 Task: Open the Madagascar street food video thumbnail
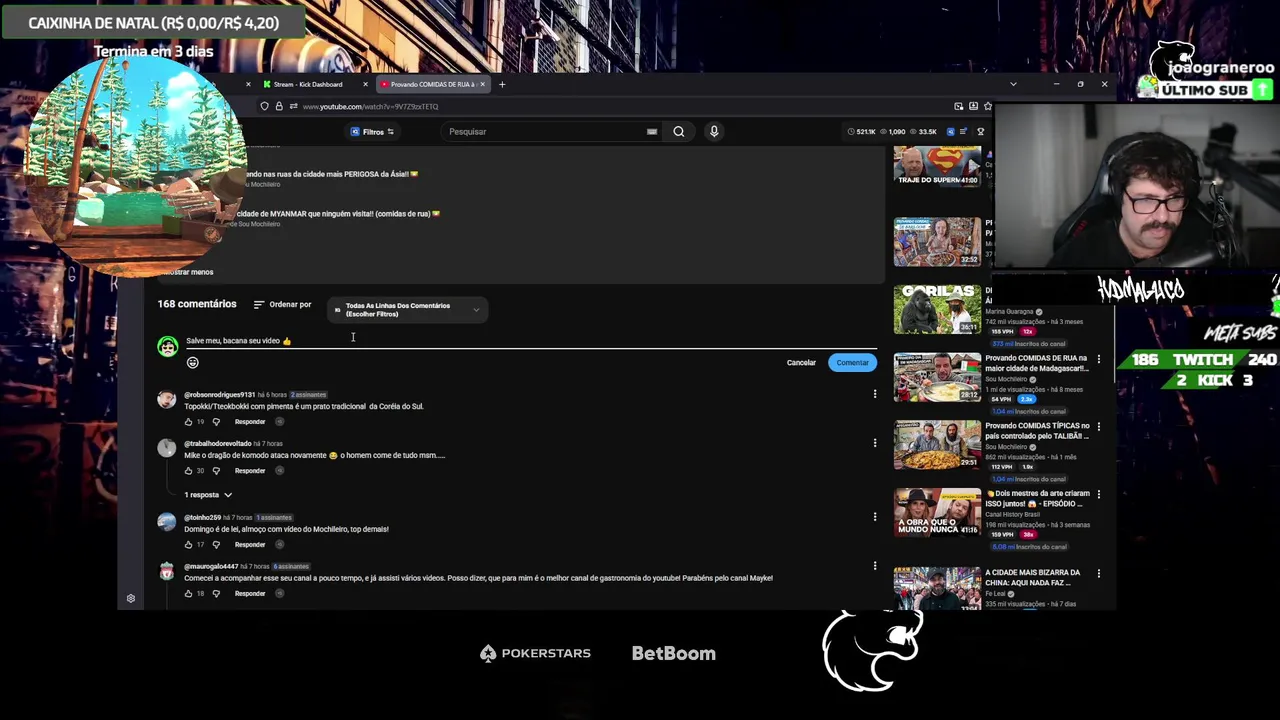937,377
